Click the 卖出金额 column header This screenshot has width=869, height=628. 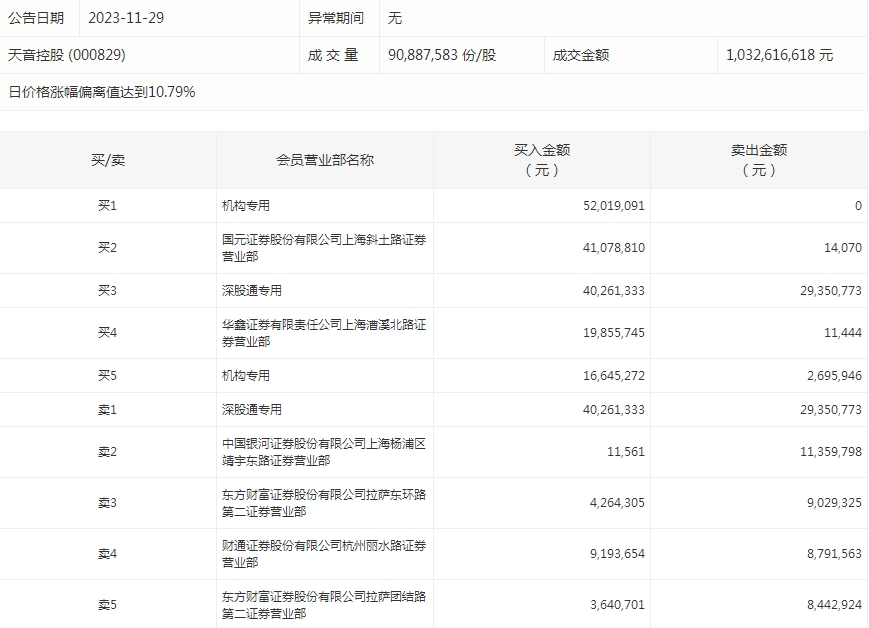click(759, 160)
